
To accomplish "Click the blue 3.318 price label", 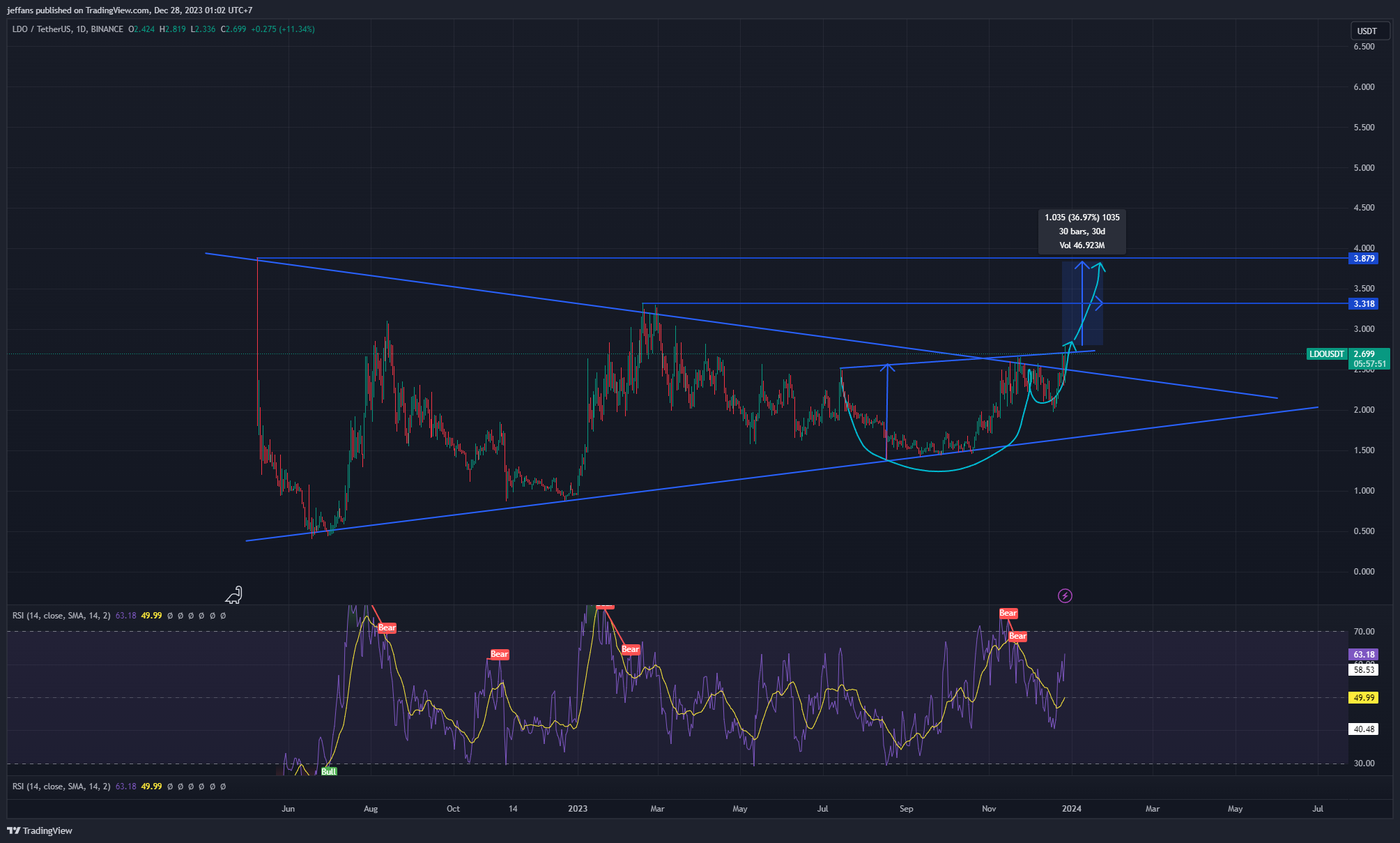I will click(x=1364, y=304).
